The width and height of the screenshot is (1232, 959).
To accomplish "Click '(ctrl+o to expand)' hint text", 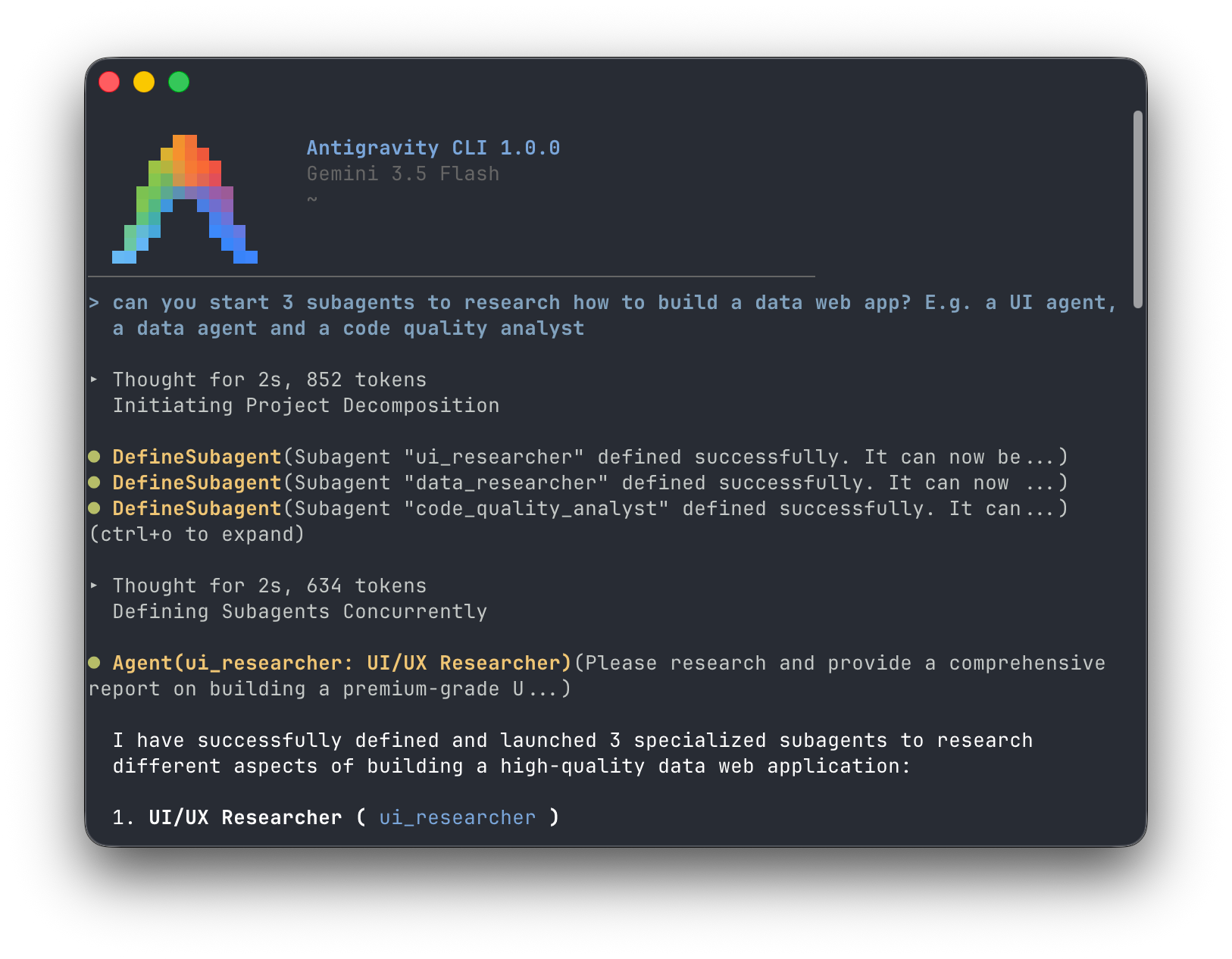I will point(197,534).
